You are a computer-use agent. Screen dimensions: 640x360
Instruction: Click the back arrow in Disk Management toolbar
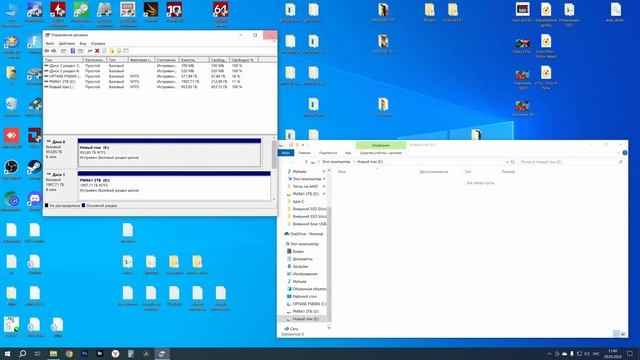click(x=47, y=51)
